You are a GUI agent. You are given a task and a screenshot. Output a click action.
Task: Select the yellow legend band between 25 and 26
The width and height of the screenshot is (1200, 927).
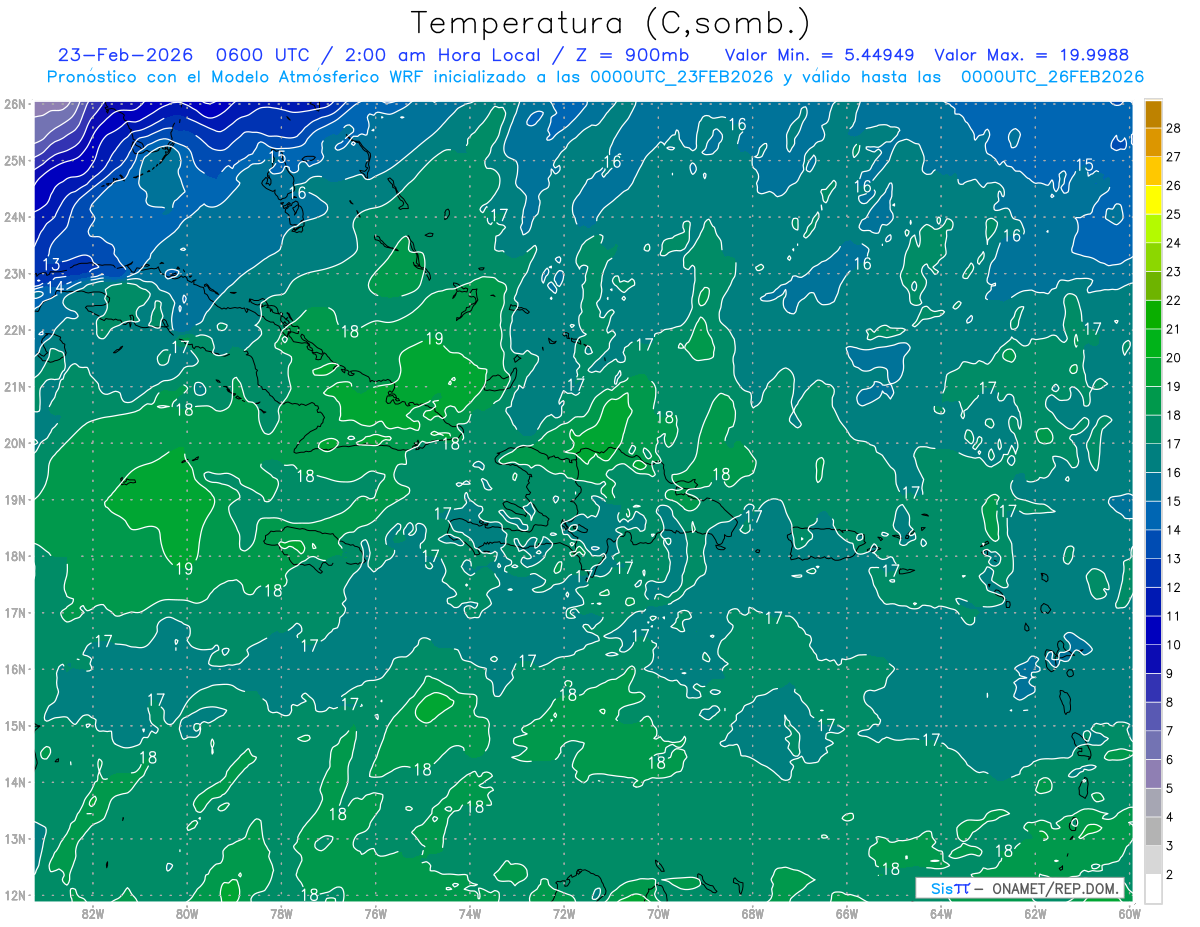pos(1153,199)
